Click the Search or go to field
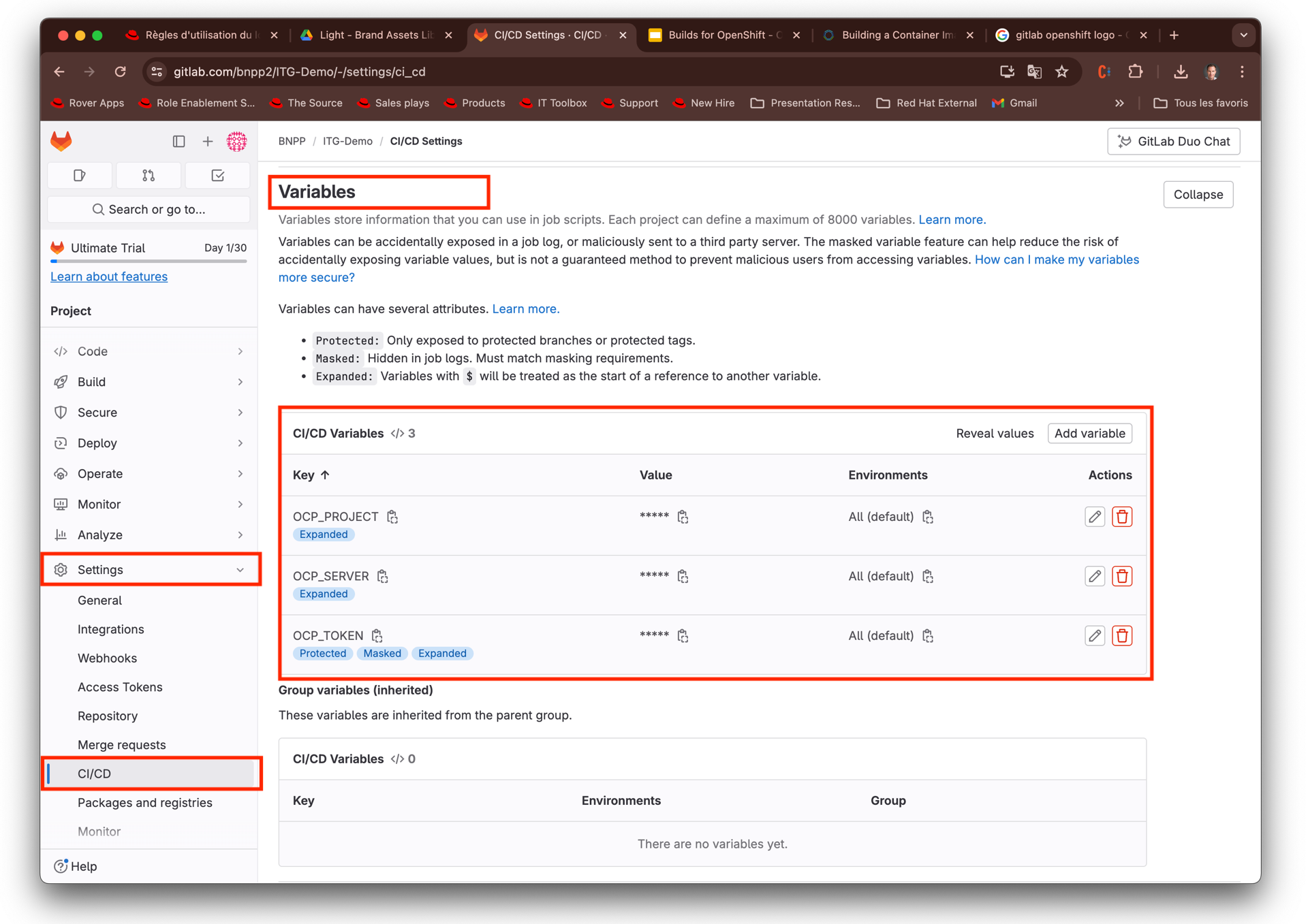The image size is (1308, 924). tap(149, 210)
